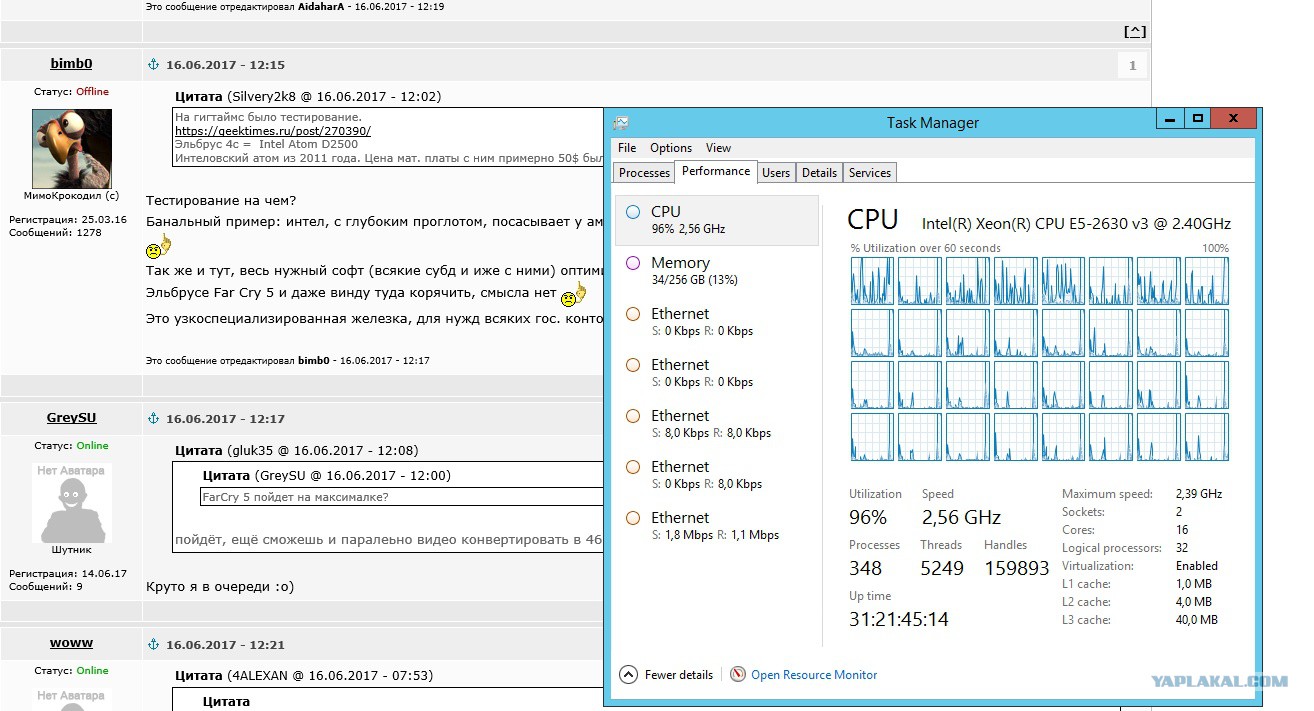
Task: Select the Memory 34/256 GB entry
Action: pyautogui.click(x=716, y=271)
